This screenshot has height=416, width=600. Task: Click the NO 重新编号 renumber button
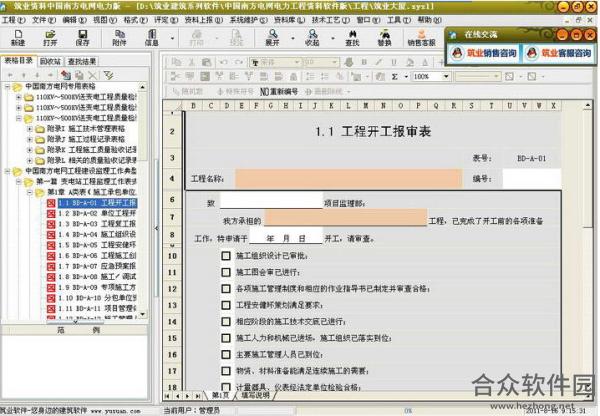[x=279, y=91]
